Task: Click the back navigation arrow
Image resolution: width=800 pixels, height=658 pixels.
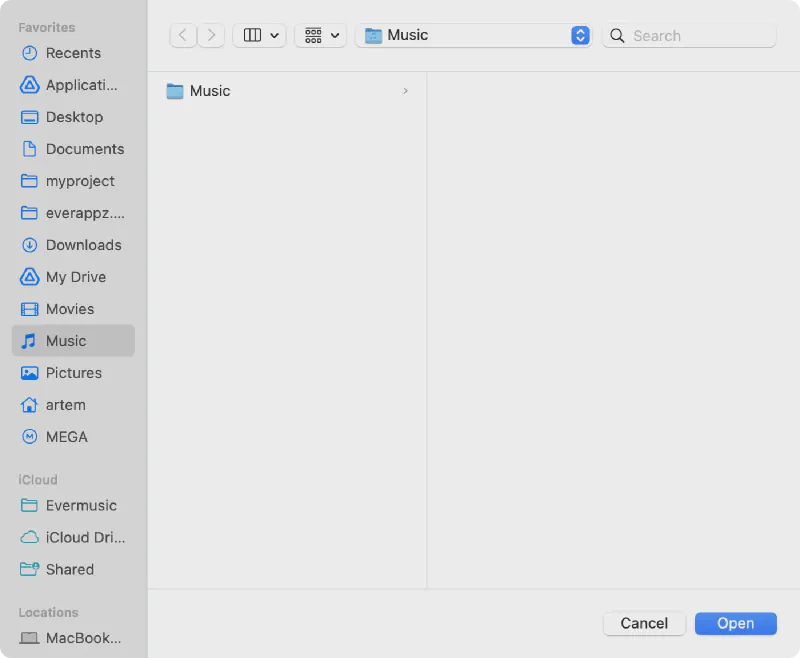Action: pos(182,35)
